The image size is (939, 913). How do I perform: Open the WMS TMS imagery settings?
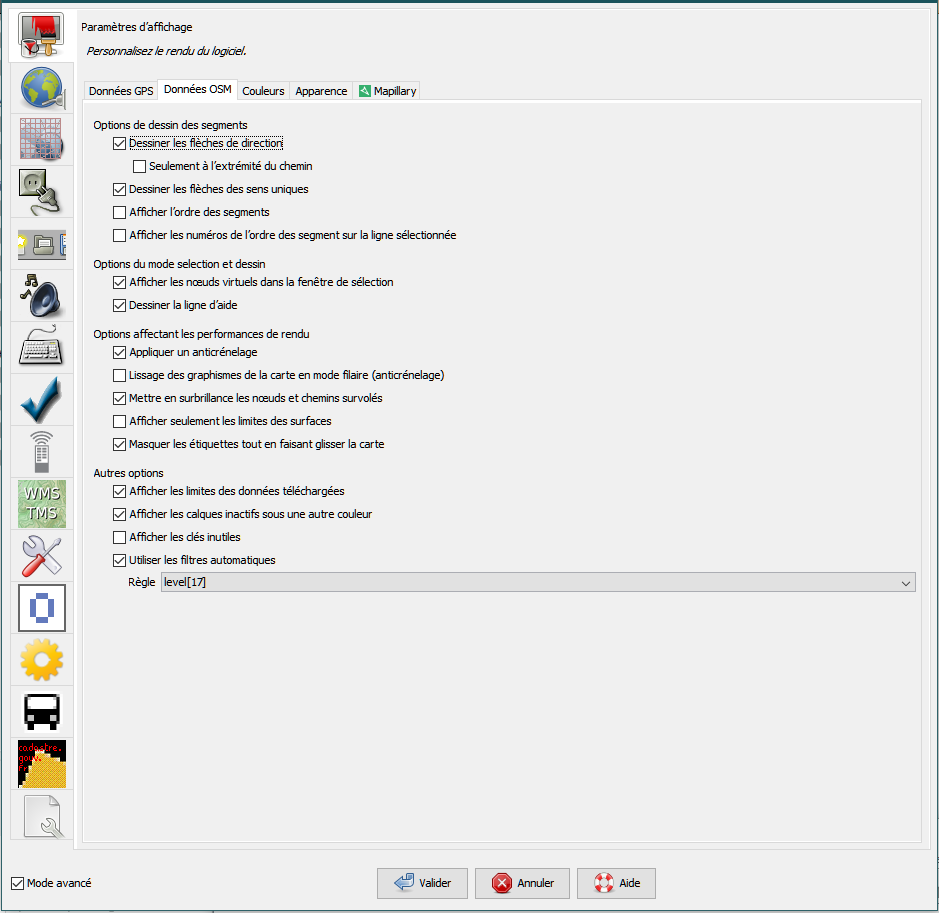[42, 504]
